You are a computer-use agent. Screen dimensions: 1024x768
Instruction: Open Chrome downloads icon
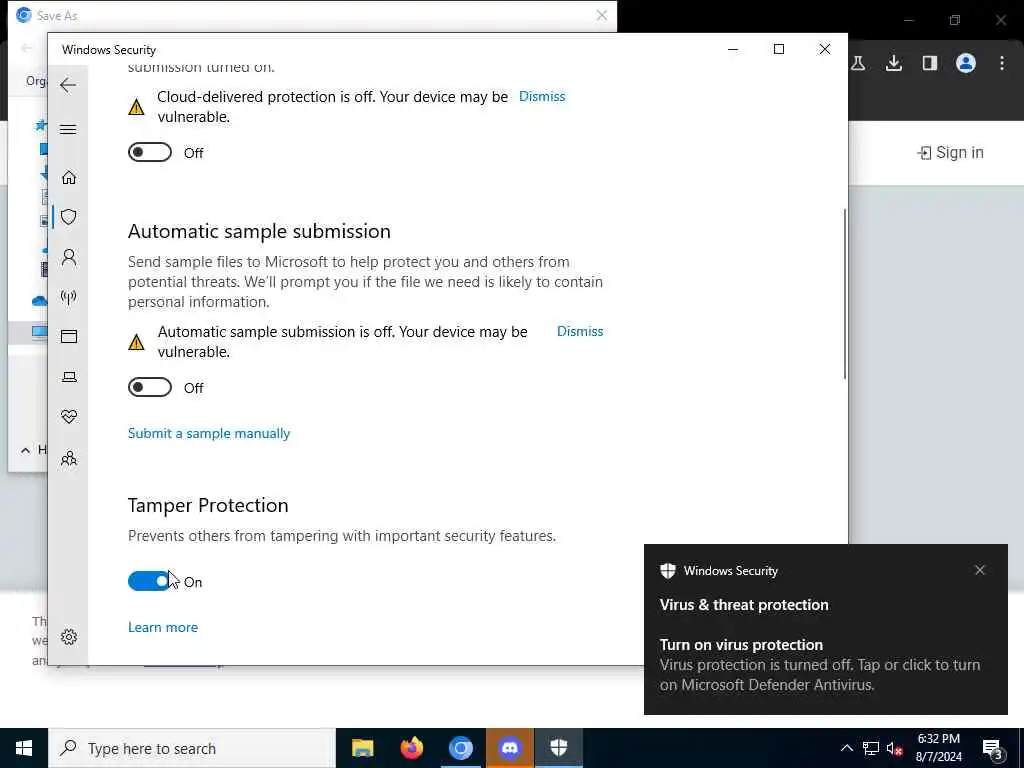point(894,63)
